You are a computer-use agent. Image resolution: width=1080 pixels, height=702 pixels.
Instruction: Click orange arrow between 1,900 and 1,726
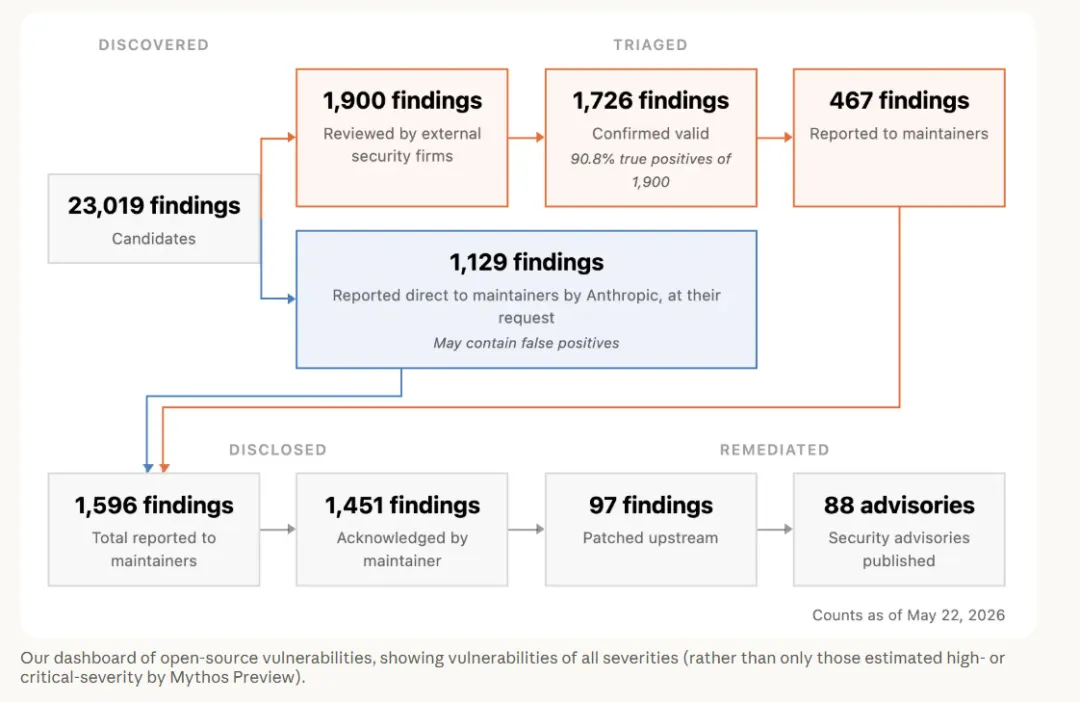click(526, 137)
